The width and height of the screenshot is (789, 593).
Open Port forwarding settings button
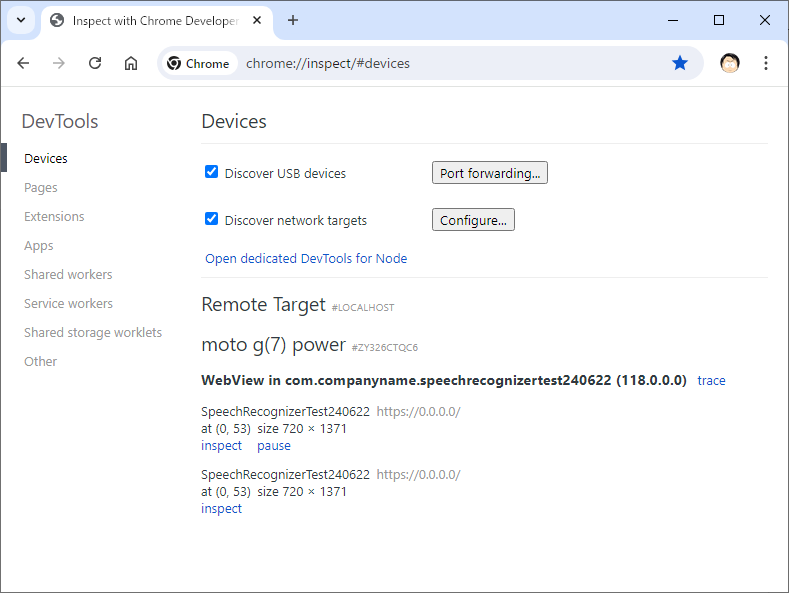(x=490, y=173)
